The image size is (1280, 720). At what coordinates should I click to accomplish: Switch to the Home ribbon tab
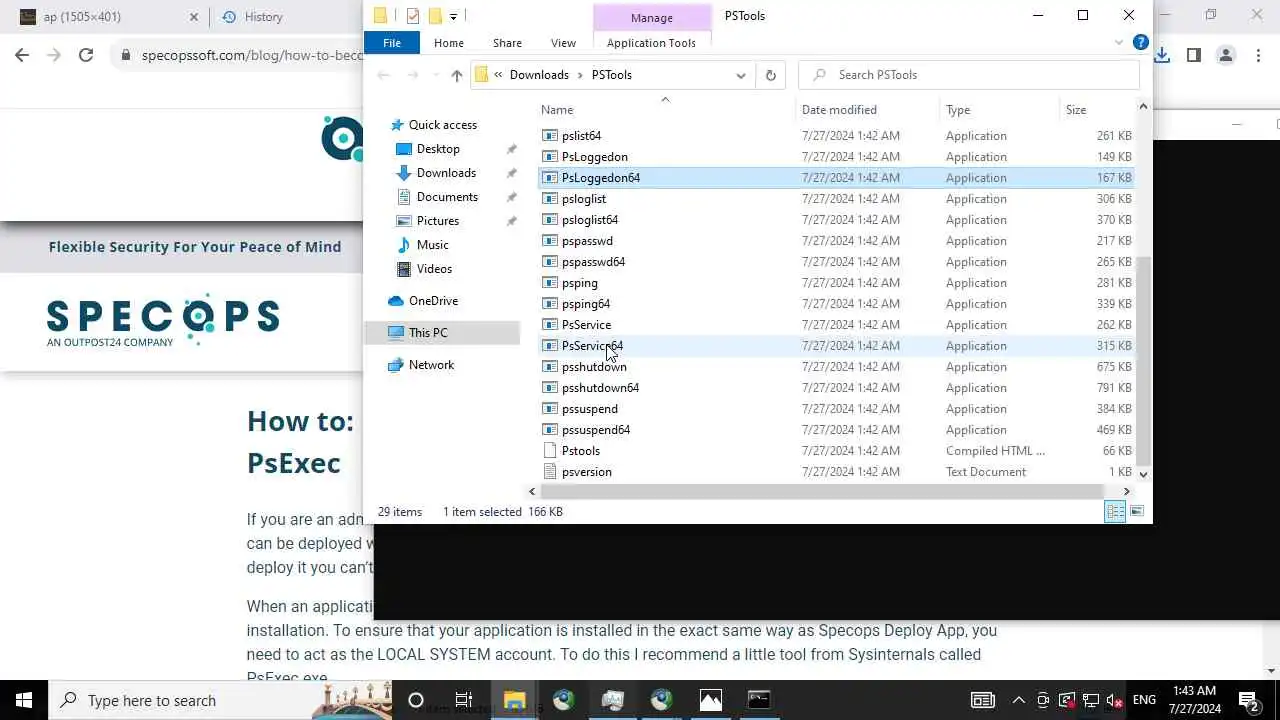pos(448,43)
